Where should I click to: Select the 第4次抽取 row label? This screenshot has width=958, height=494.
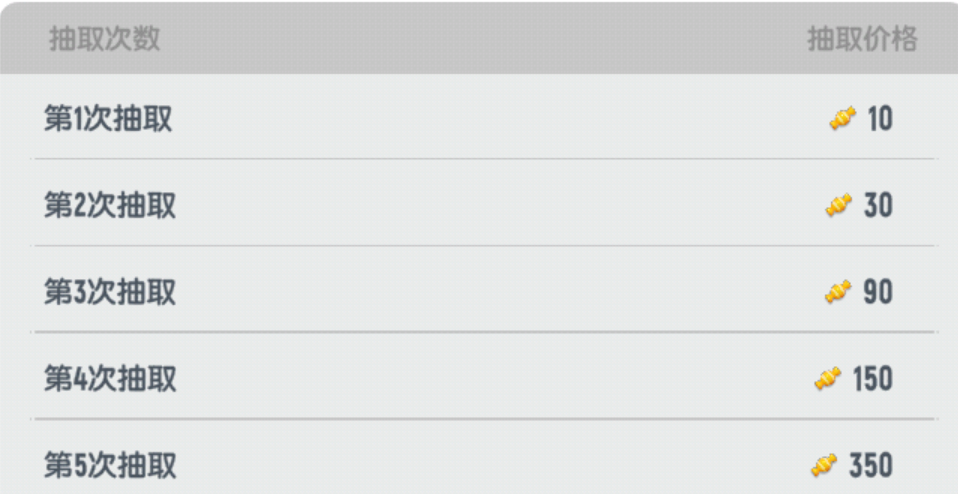pos(110,379)
